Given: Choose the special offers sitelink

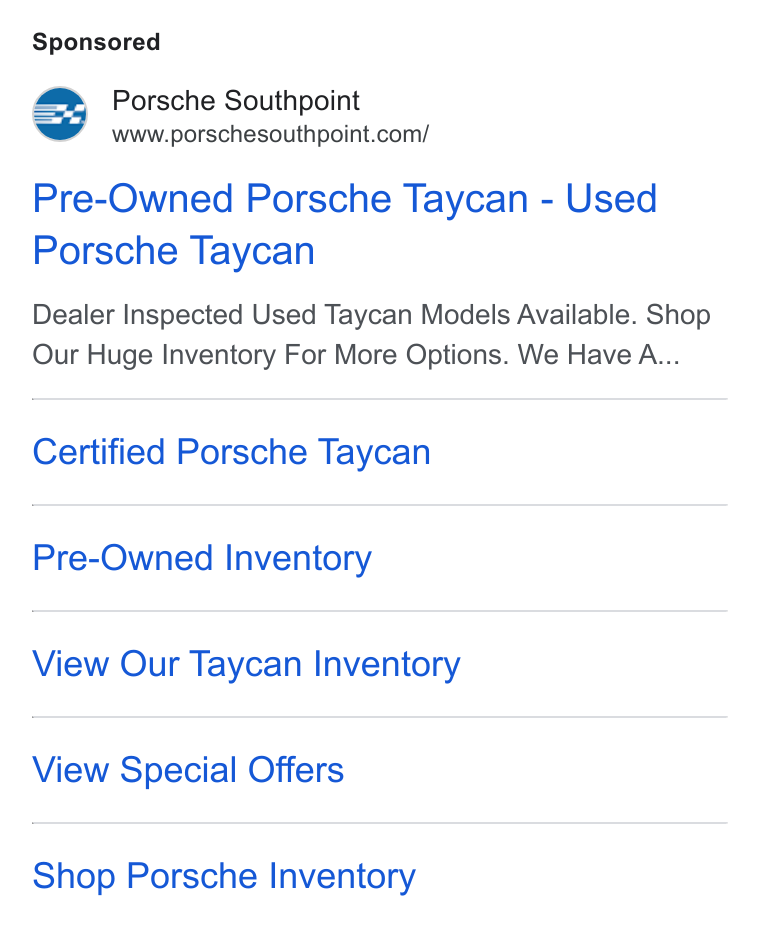Looking at the screenshot, I should [188, 770].
